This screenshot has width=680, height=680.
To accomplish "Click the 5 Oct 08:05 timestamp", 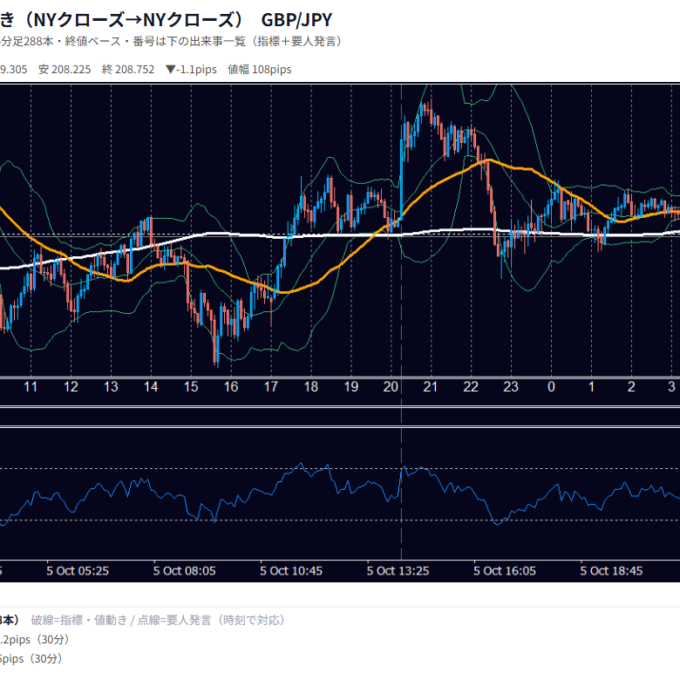I will point(184,571).
